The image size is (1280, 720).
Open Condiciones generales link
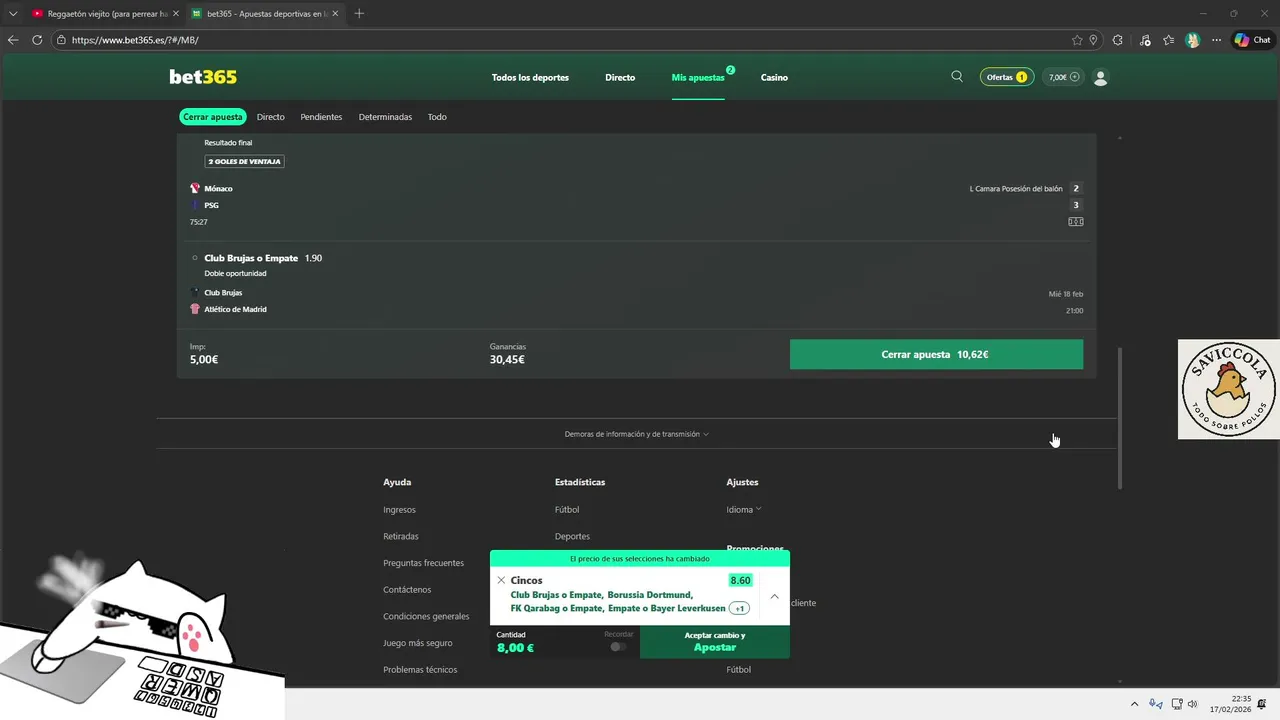(426, 616)
